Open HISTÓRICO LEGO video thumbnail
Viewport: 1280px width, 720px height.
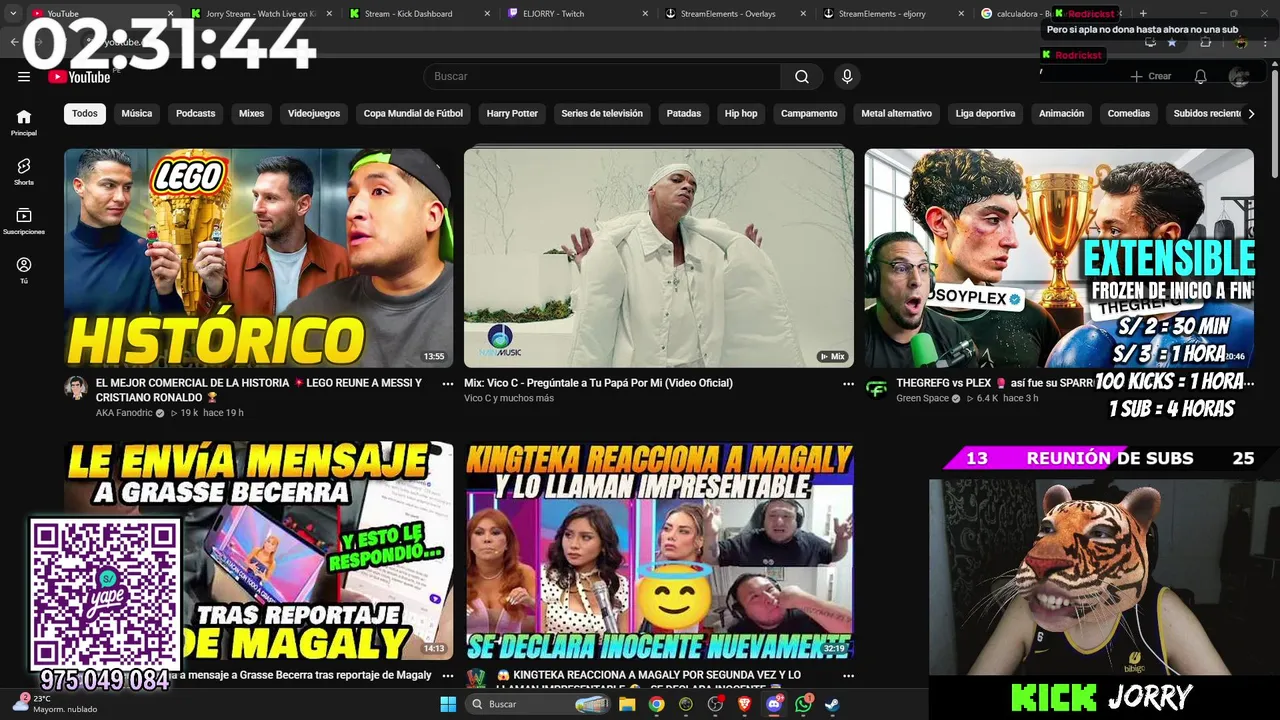tap(259, 258)
